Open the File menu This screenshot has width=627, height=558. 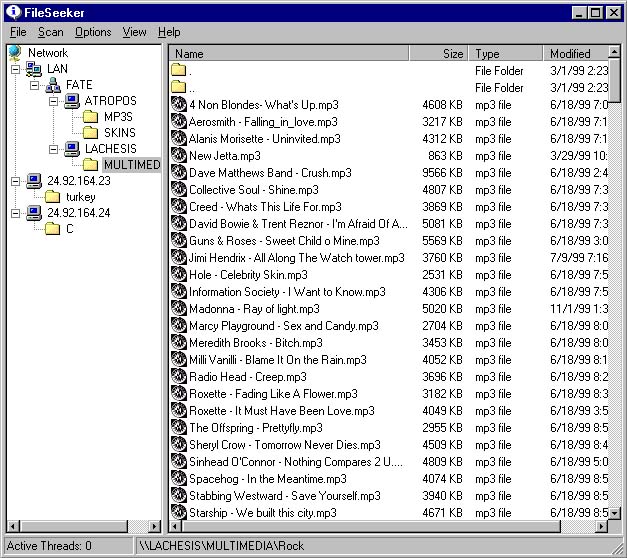(18, 32)
